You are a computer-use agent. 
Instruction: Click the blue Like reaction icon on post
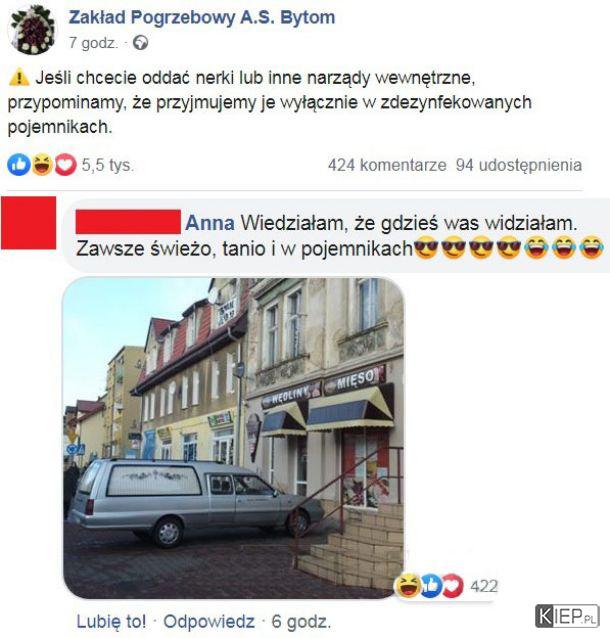pyautogui.click(x=19, y=165)
